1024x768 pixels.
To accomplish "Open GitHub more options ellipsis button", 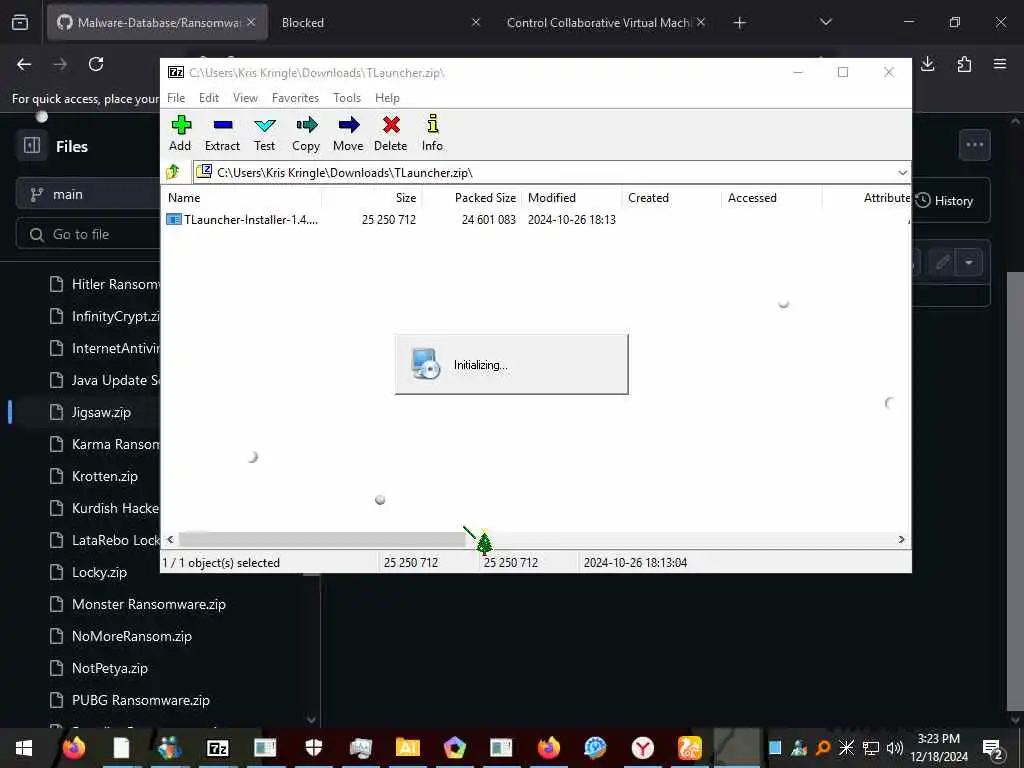I will click(x=974, y=145).
